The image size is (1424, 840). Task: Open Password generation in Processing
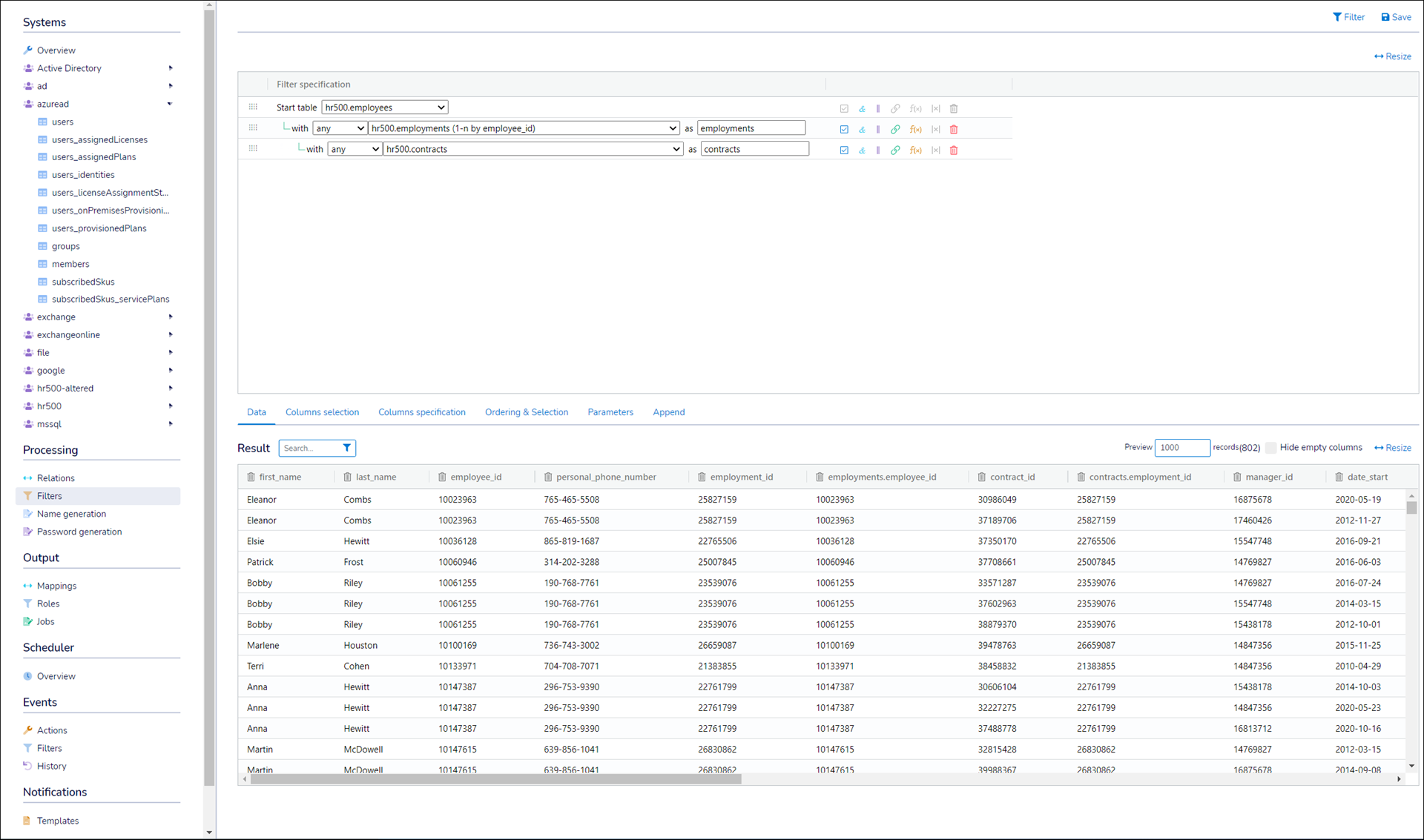[79, 532]
